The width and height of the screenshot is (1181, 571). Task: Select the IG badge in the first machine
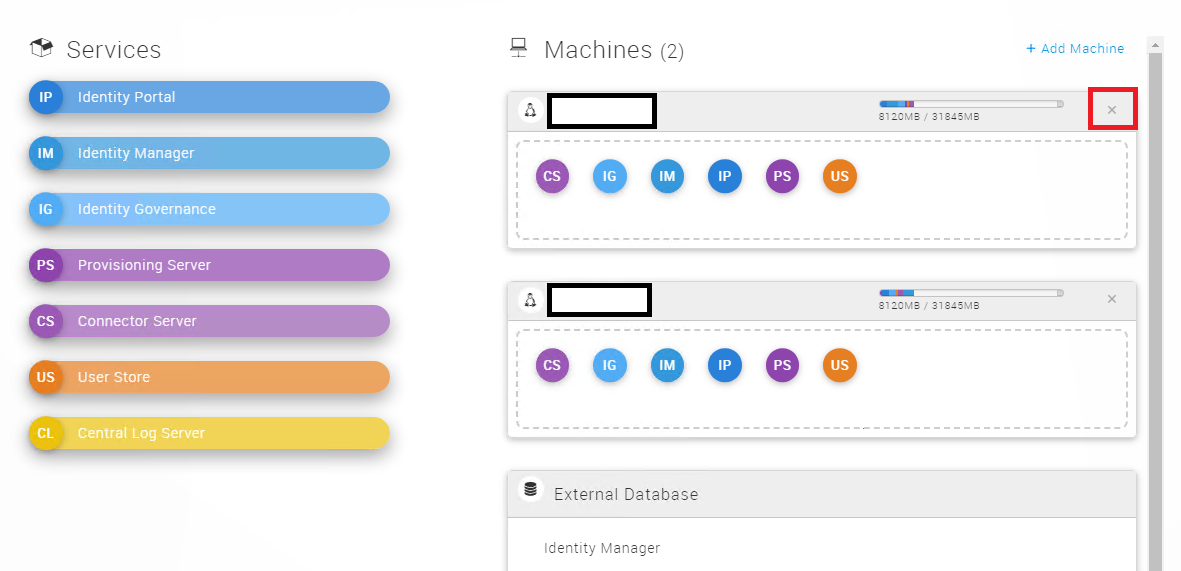coord(609,177)
